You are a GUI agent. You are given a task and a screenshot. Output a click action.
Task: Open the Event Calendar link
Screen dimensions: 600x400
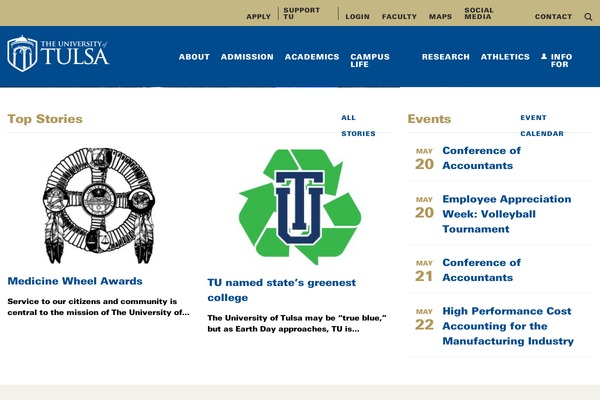pyautogui.click(x=542, y=126)
